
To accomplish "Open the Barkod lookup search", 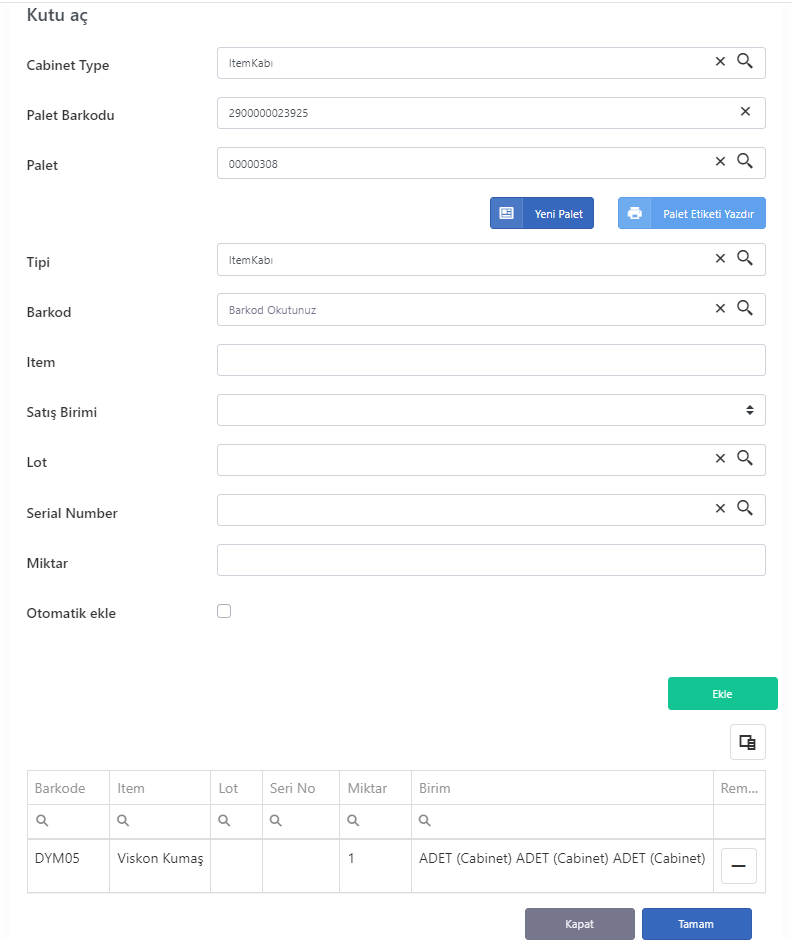I will point(745,308).
